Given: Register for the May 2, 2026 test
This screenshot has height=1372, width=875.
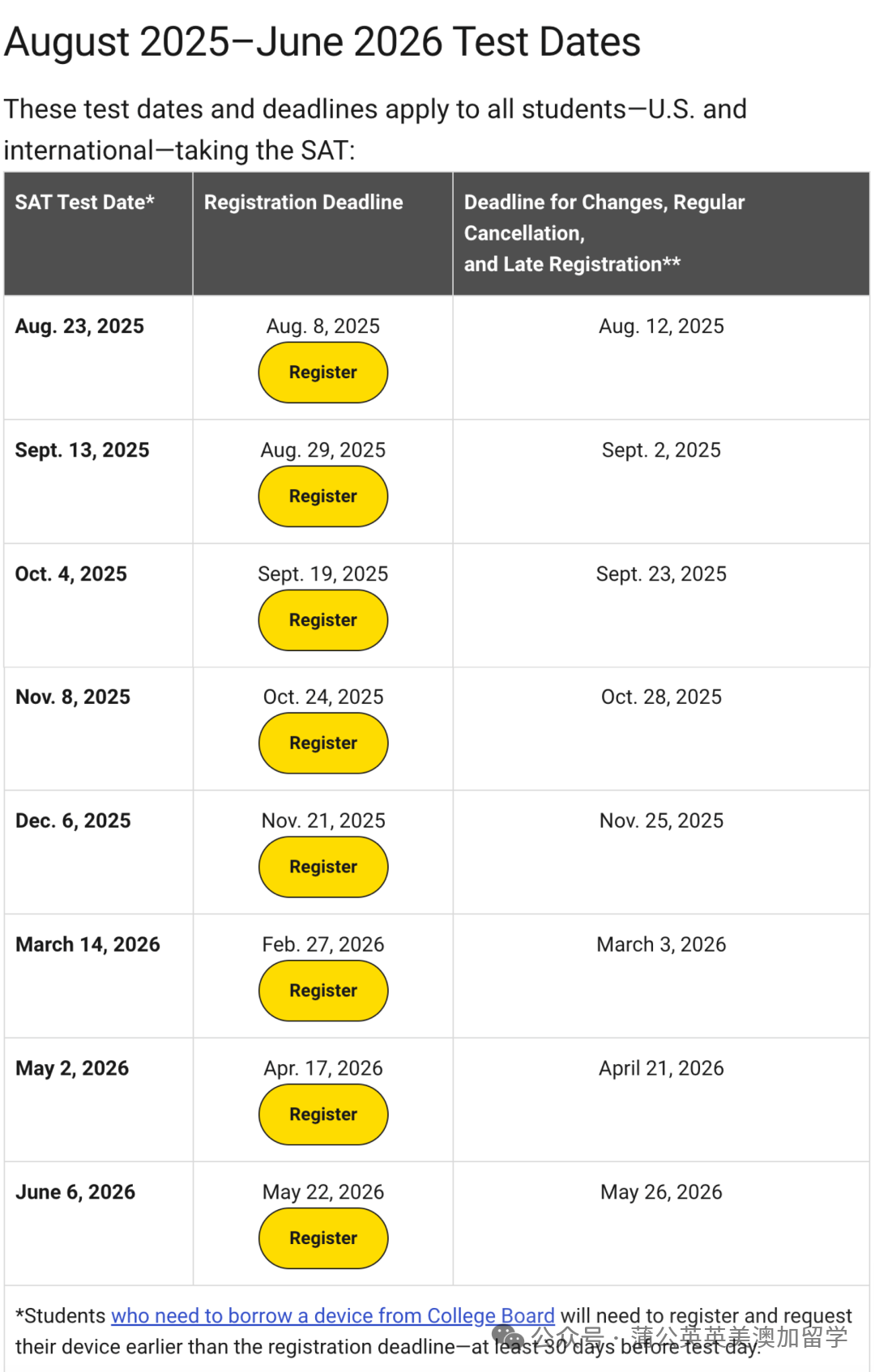Looking at the screenshot, I should point(322,1115).
